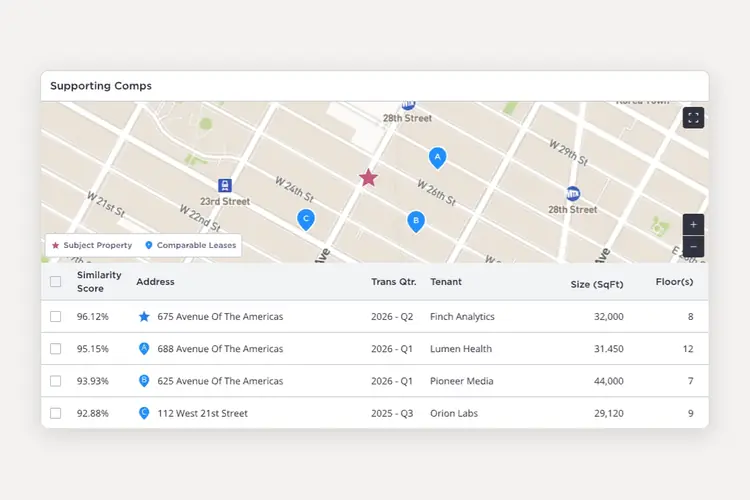Click the Subject Property legend star icon

pyautogui.click(x=55, y=245)
